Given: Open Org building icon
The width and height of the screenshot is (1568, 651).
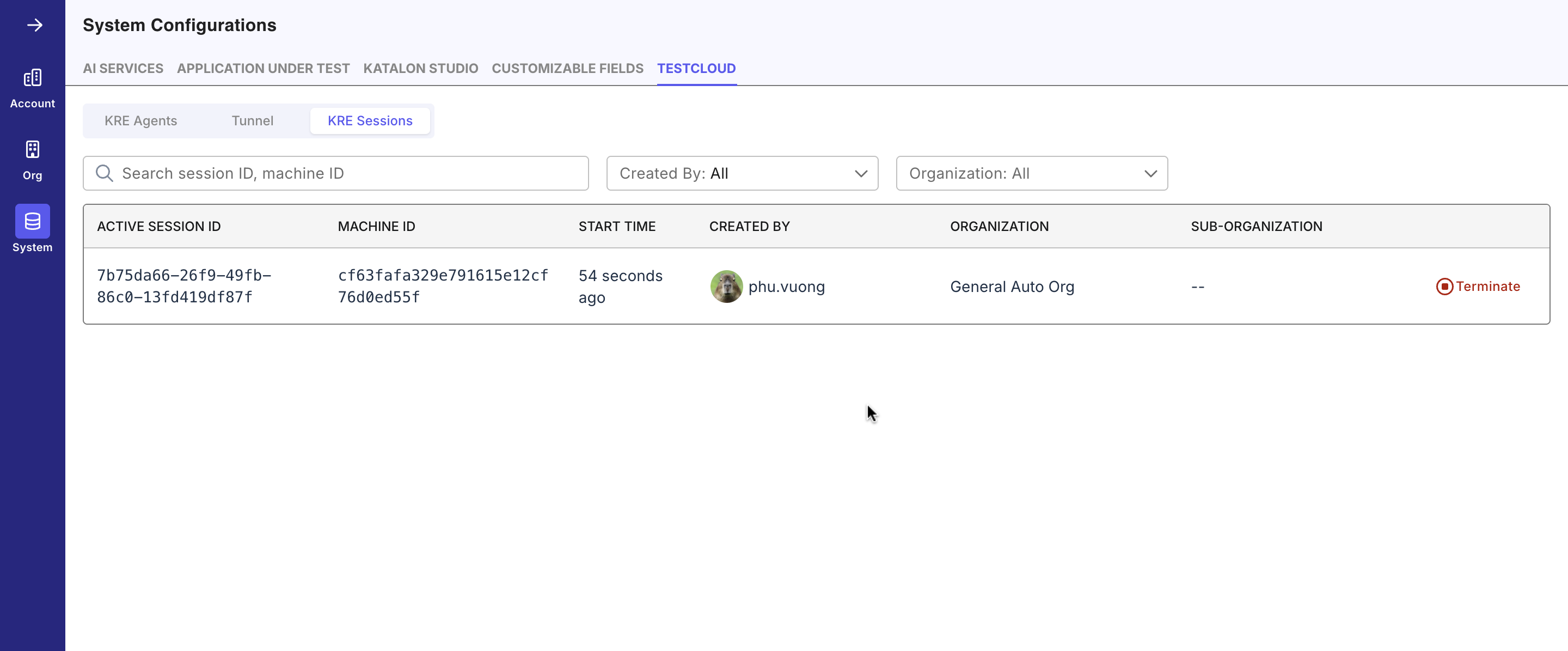Looking at the screenshot, I should pyautogui.click(x=32, y=150).
